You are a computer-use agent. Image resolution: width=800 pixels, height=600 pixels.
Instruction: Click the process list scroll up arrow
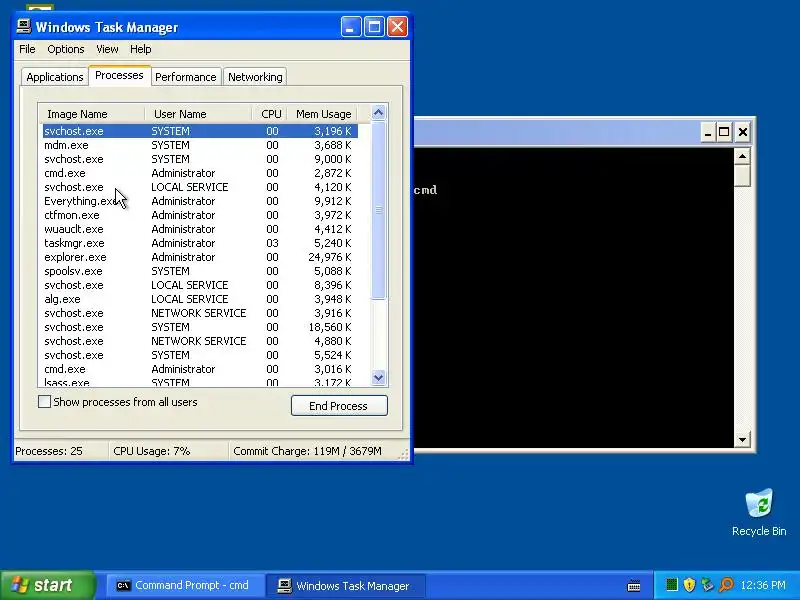click(379, 113)
